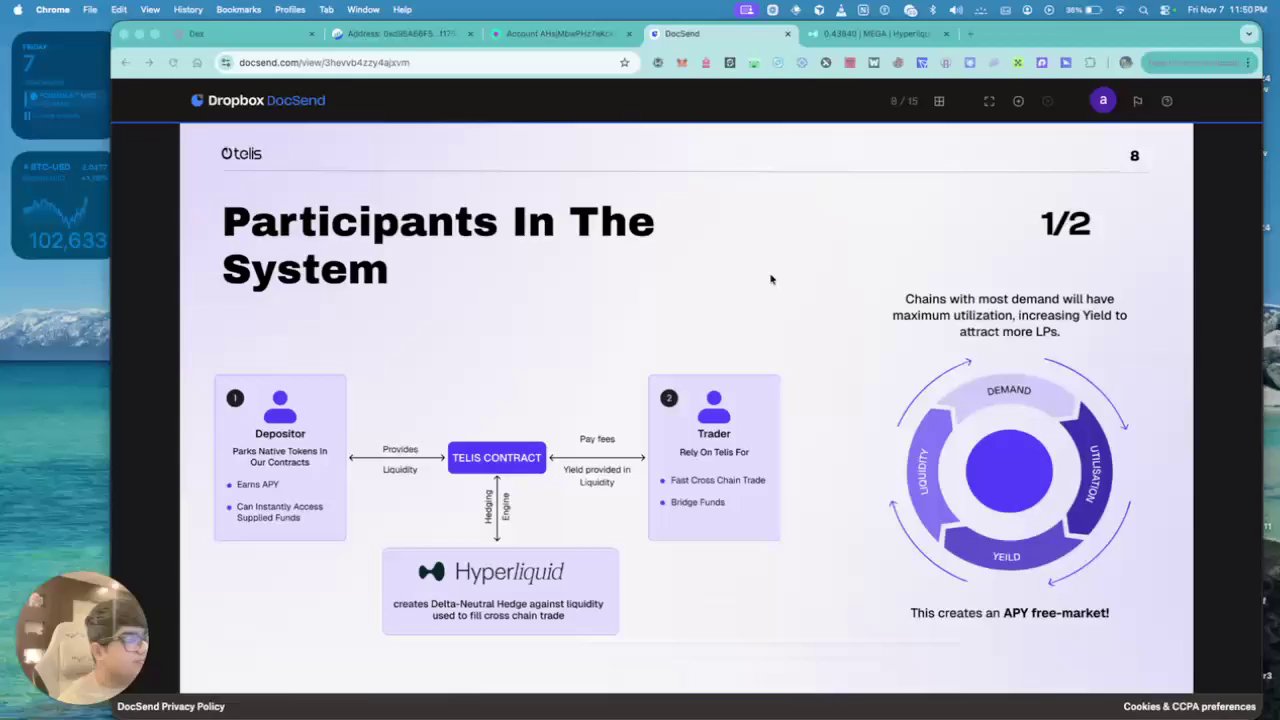Open the Window menu
Image resolution: width=1280 pixels, height=720 pixels.
pos(363,9)
